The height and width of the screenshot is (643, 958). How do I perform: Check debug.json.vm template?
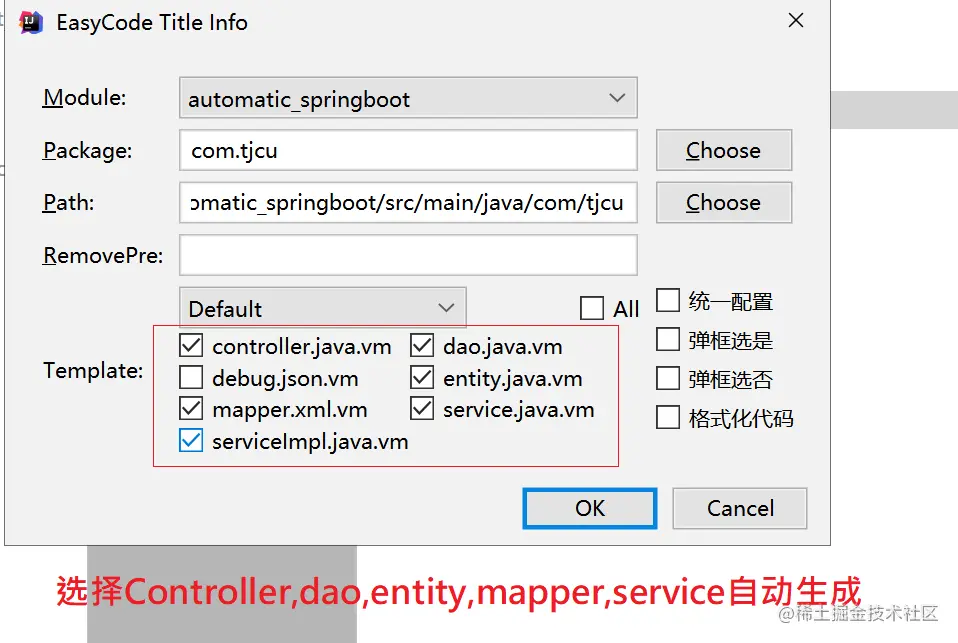(x=191, y=378)
